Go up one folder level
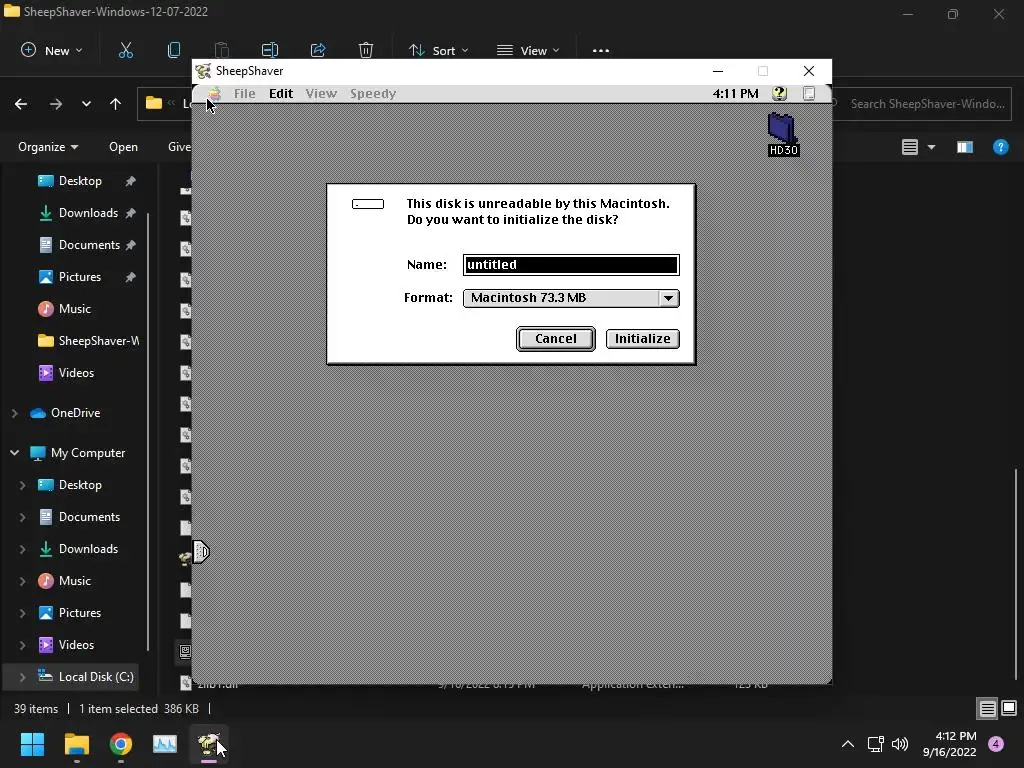The image size is (1024, 768). [116, 104]
